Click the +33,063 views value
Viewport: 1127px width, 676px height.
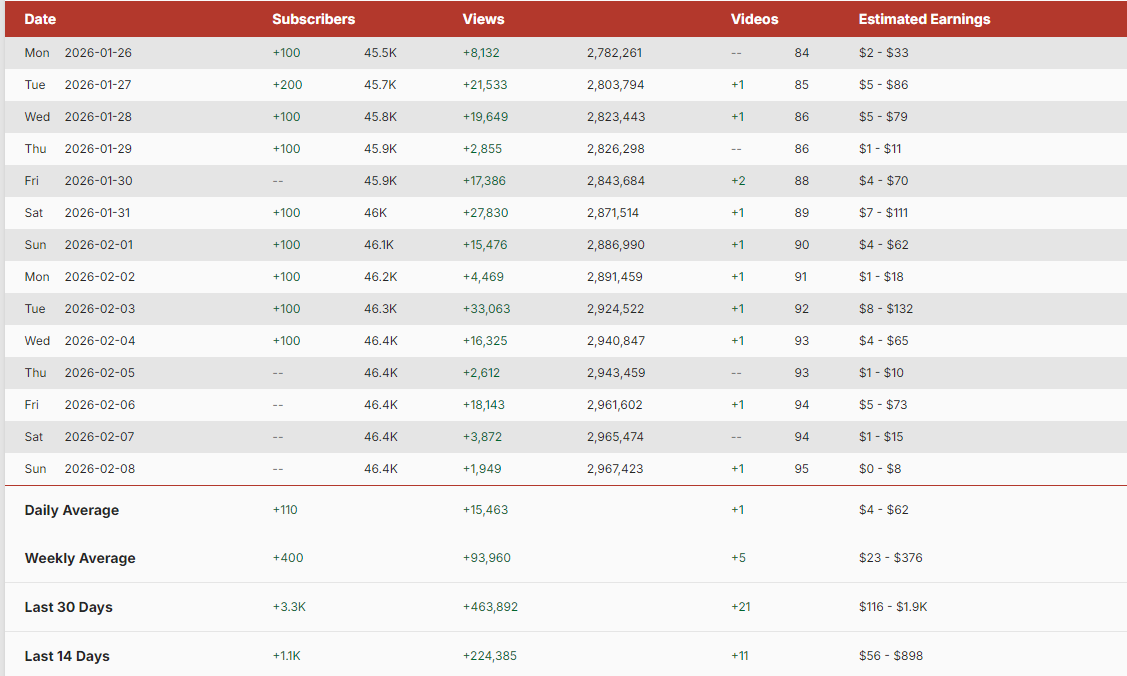coord(486,309)
